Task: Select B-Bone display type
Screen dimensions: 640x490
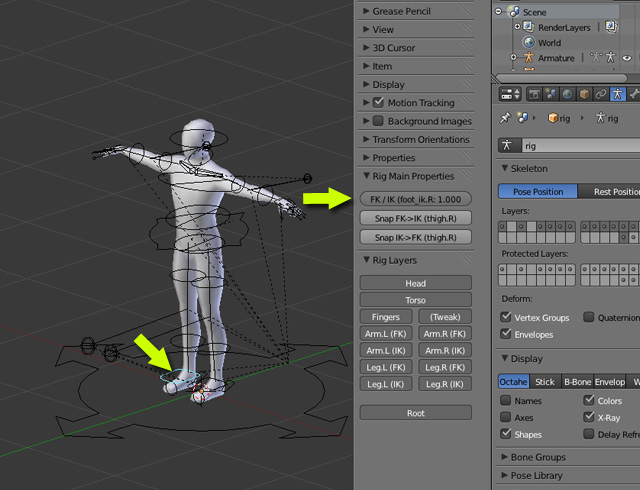Action: click(x=577, y=381)
